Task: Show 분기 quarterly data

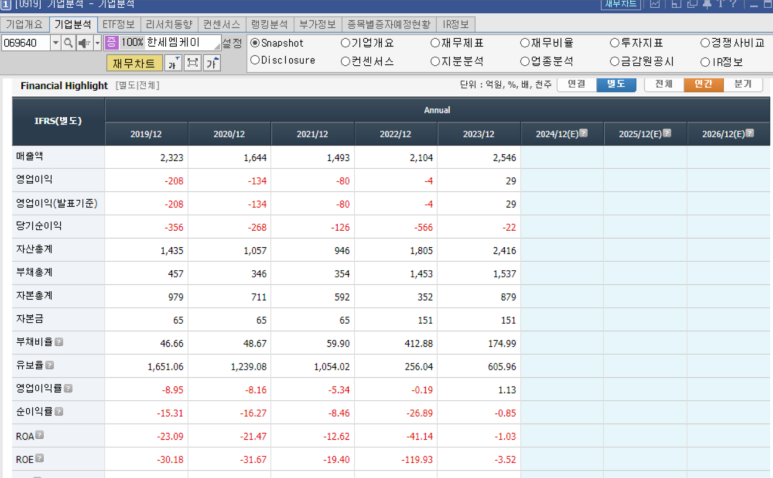Action: click(x=743, y=84)
